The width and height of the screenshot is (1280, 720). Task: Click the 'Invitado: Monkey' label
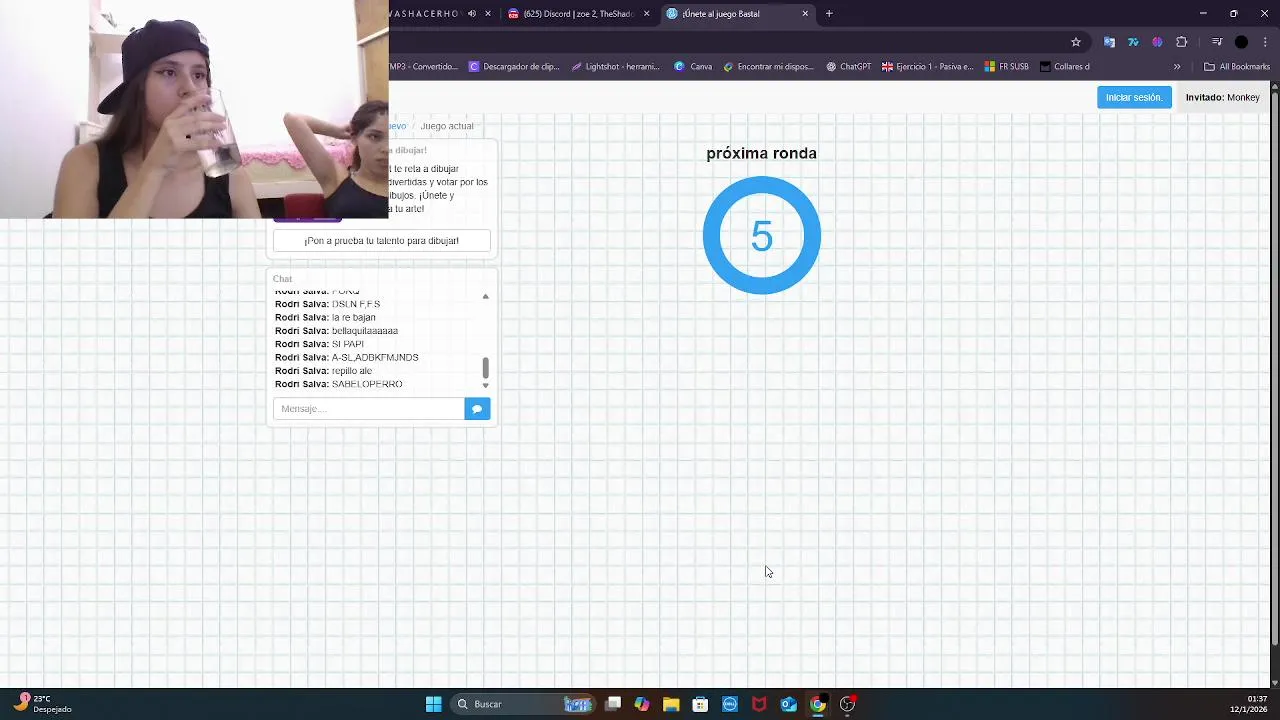pyautogui.click(x=1222, y=97)
